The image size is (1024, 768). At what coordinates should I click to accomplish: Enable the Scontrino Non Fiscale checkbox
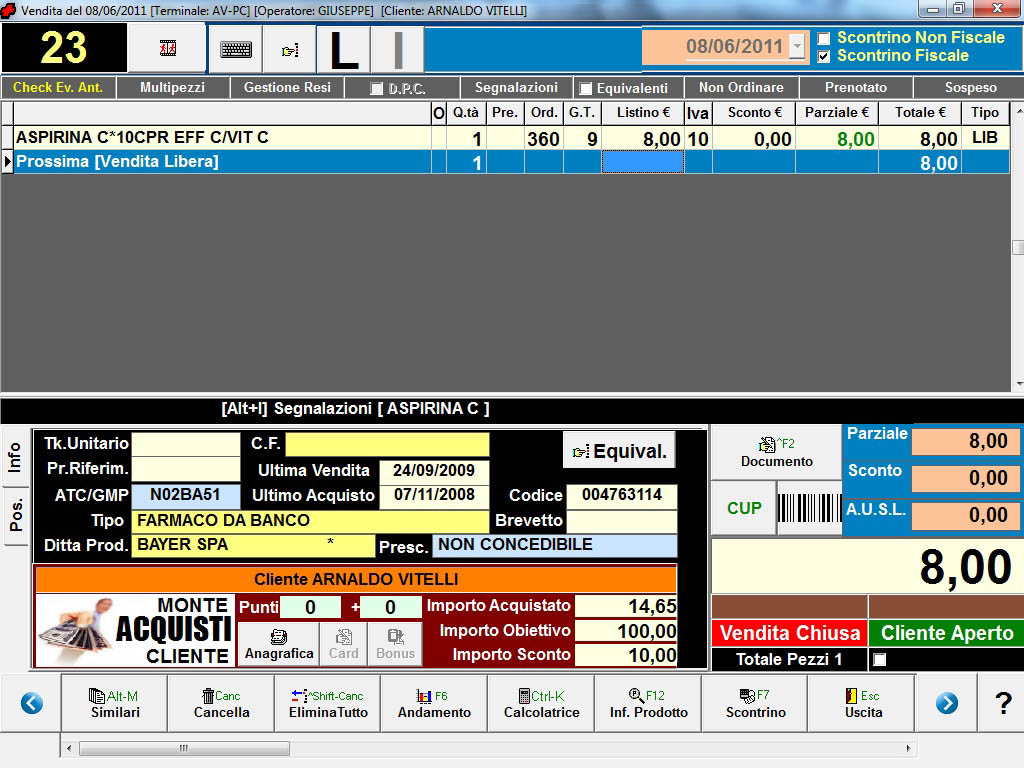pos(824,38)
